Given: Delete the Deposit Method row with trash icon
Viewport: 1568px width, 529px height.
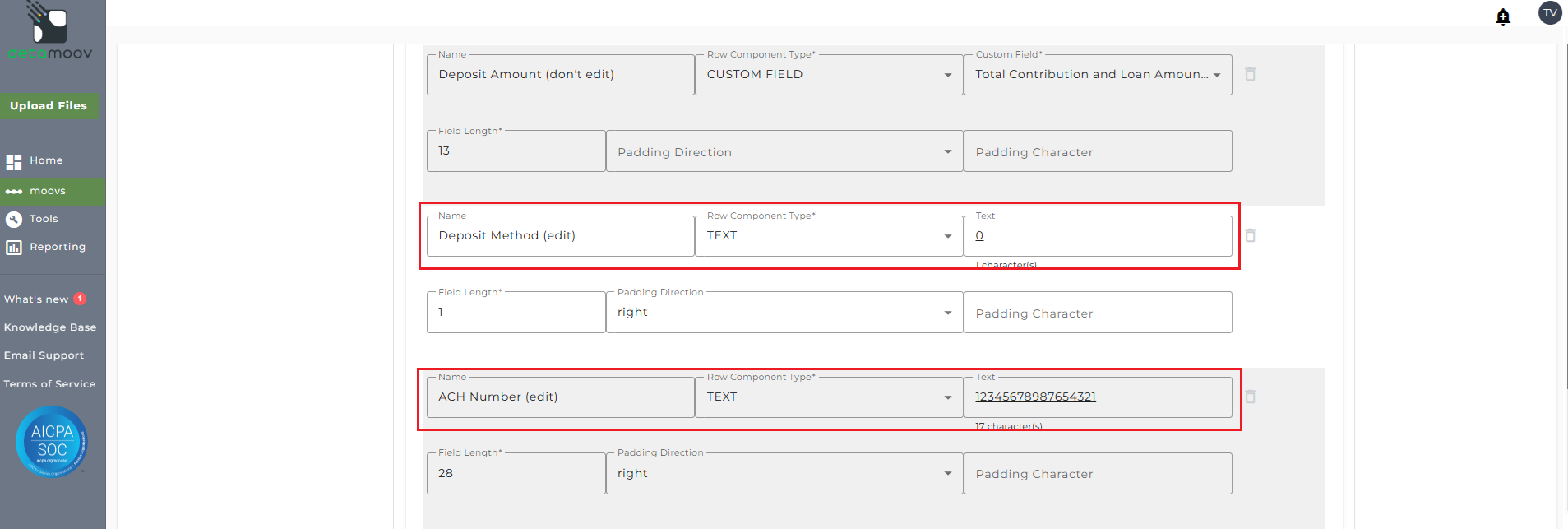Looking at the screenshot, I should click(1250, 235).
